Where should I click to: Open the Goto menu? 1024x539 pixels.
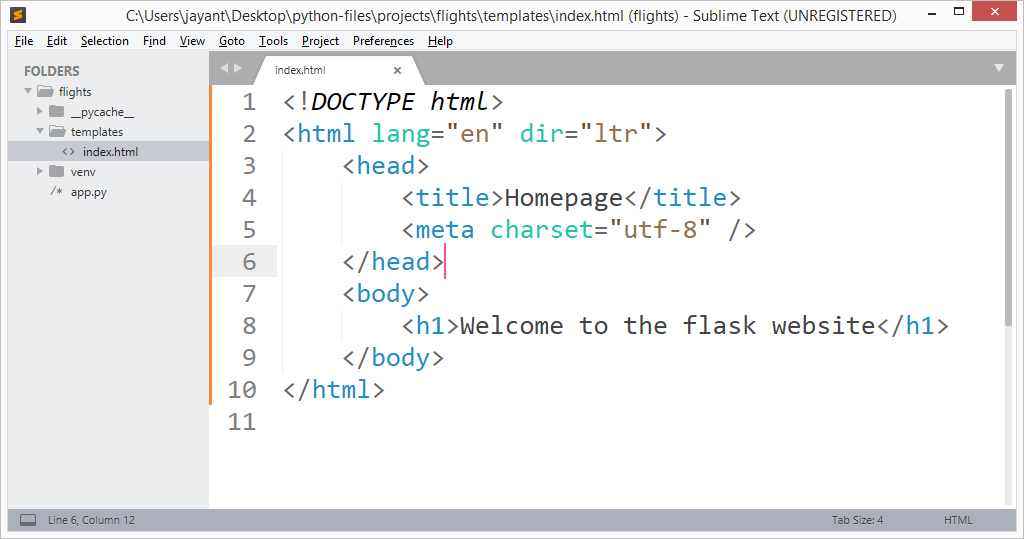tap(232, 41)
